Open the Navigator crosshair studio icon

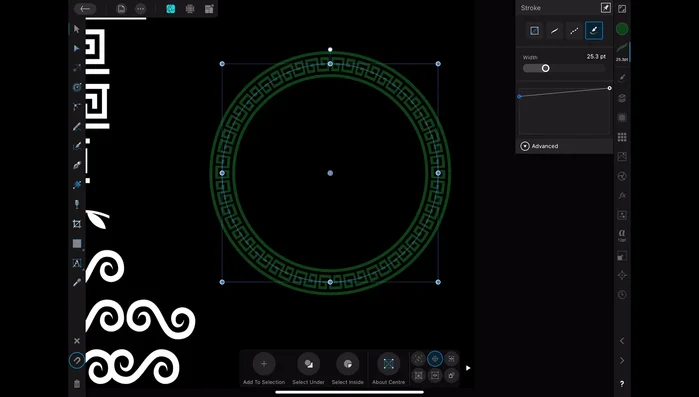coord(622,275)
